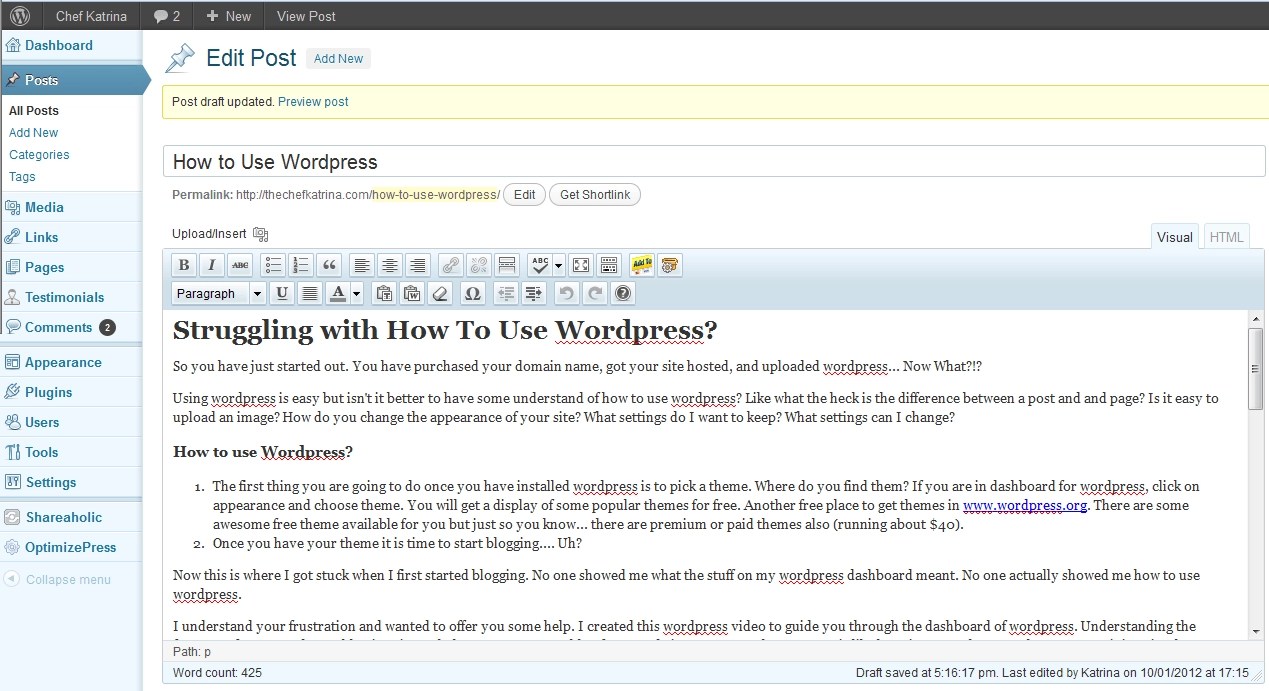Open the New menu in admin bar
The image size is (1269, 691).
[x=228, y=16]
